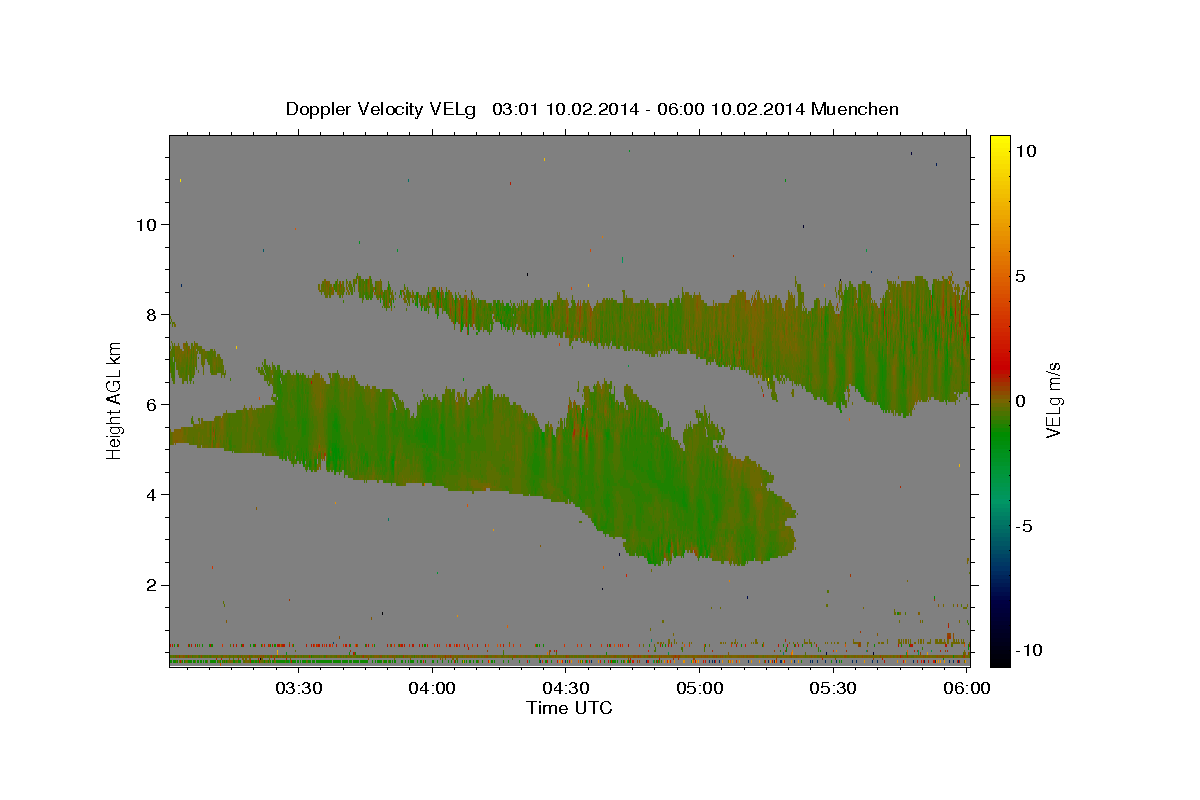Select the 06:00 time tick label
1200x800 pixels.
pos(965,688)
